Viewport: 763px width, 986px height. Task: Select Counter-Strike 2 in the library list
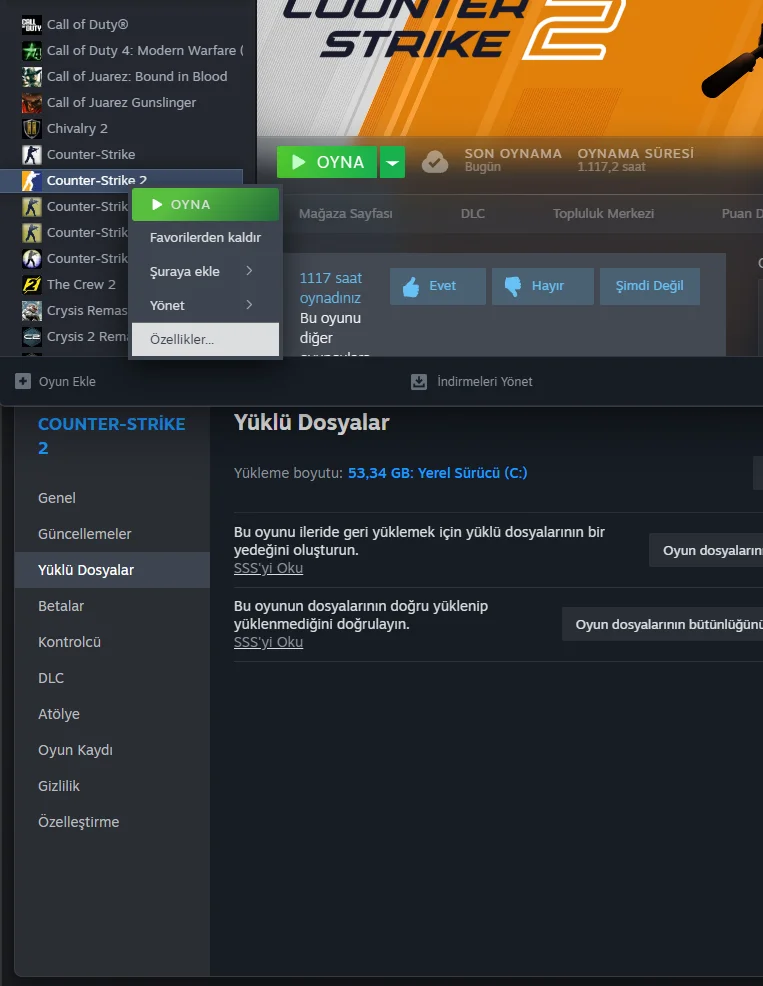click(121, 180)
